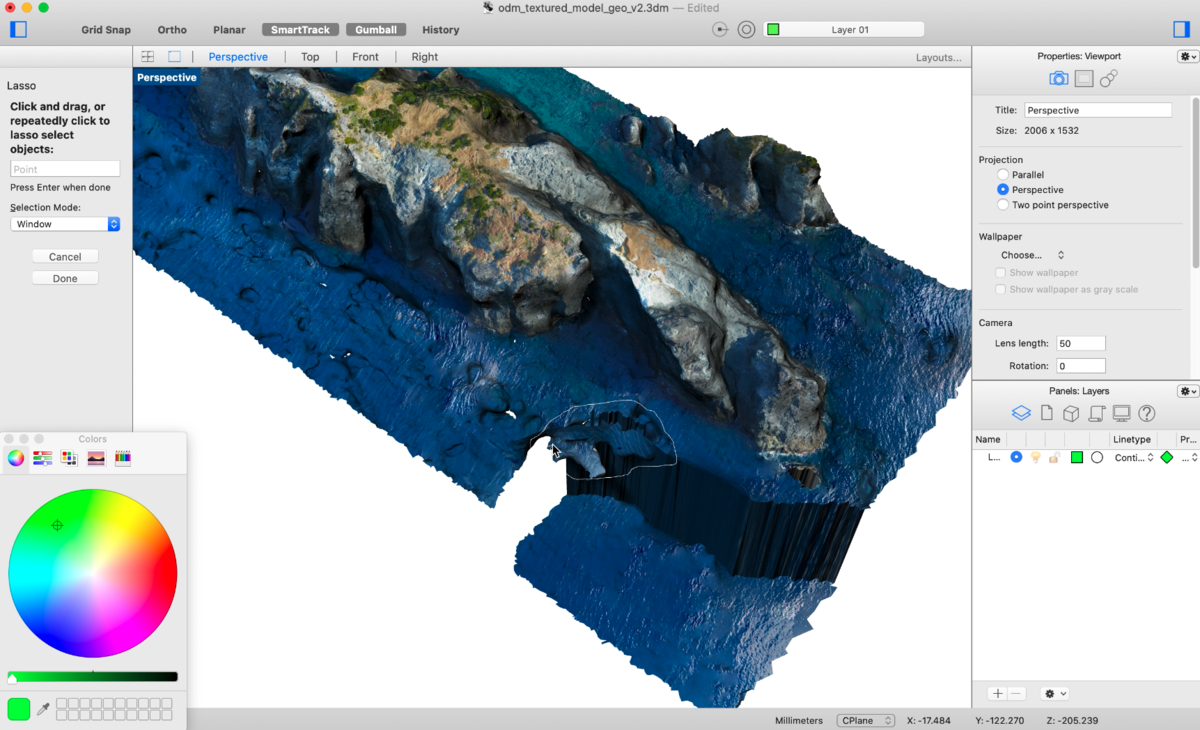The image size is (1200, 730).
Task: Select the color sliders picker mode
Action: pos(42,458)
